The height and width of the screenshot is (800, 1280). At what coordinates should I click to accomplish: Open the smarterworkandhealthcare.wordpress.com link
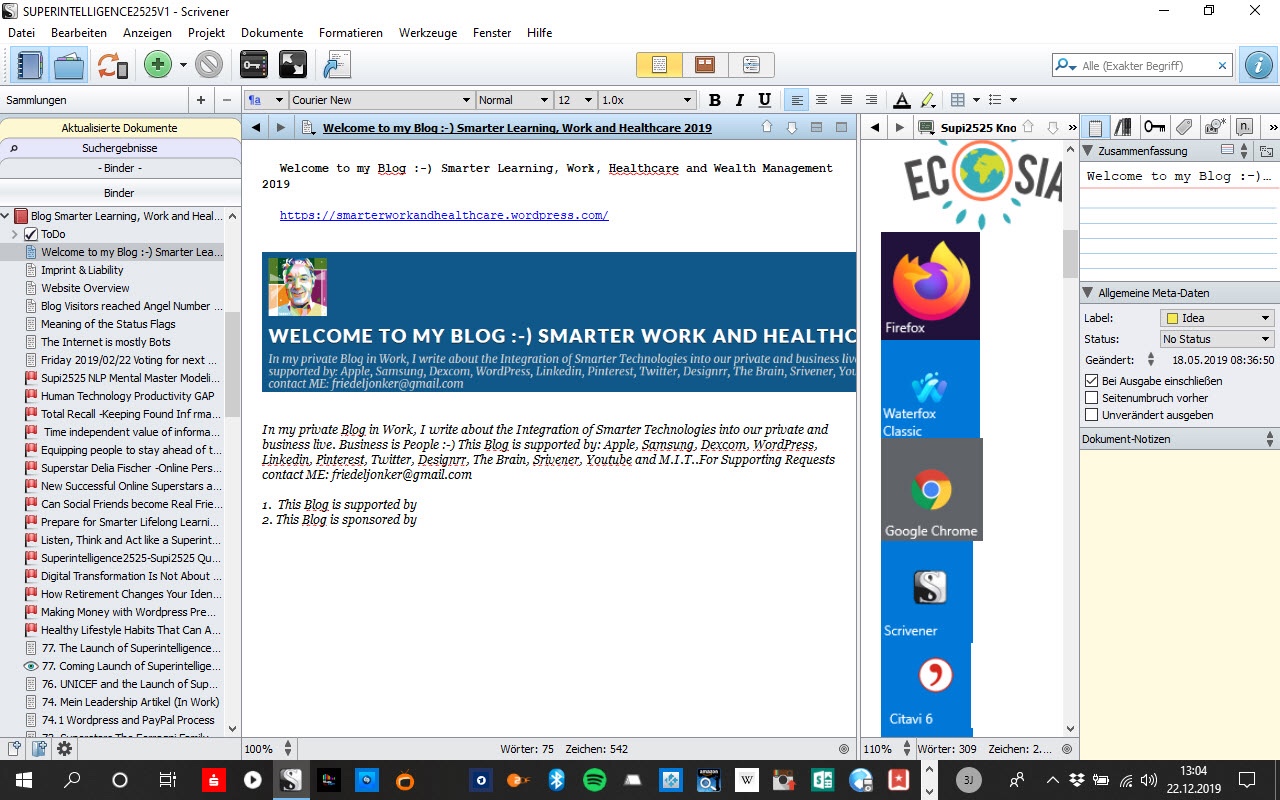pyautogui.click(x=444, y=215)
